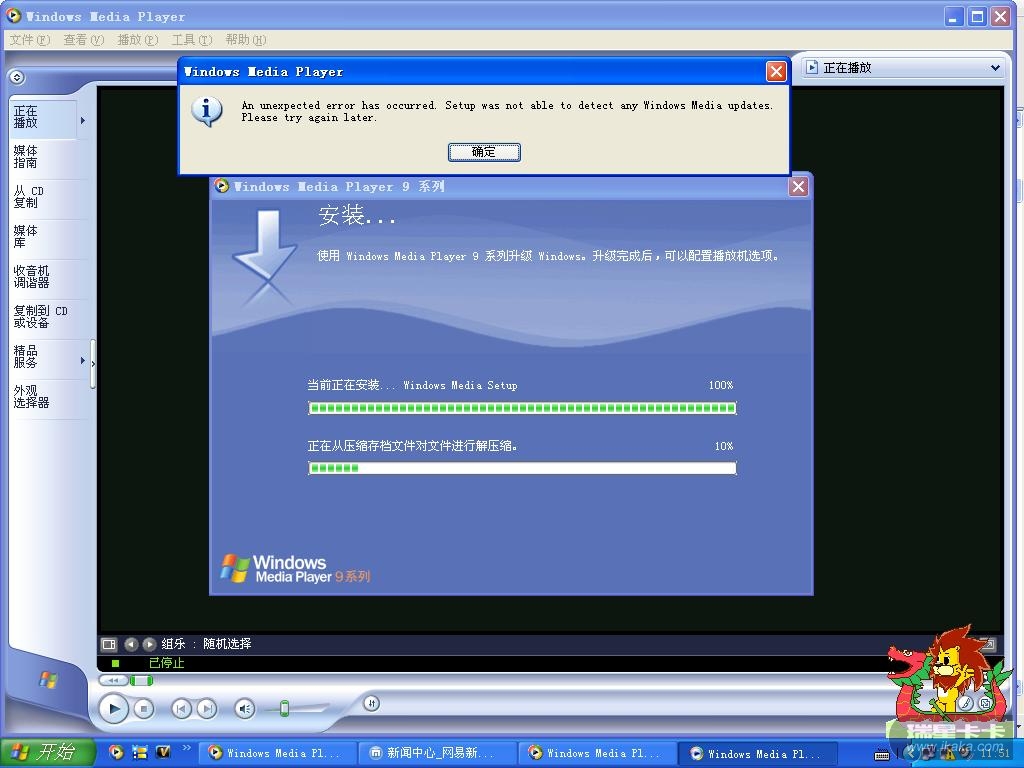Open the 播放(P) menu
This screenshot has height=768, width=1024.
click(138, 40)
